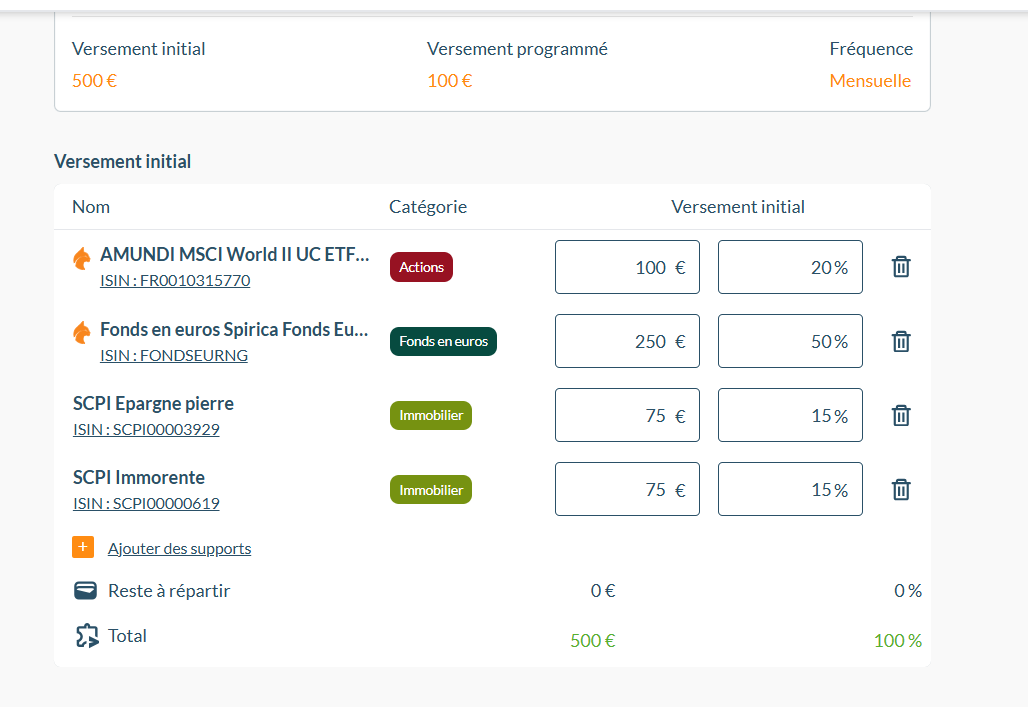Delete the AMUNDI MSCI World row
Screen dimensions: 1028x707
click(901, 267)
